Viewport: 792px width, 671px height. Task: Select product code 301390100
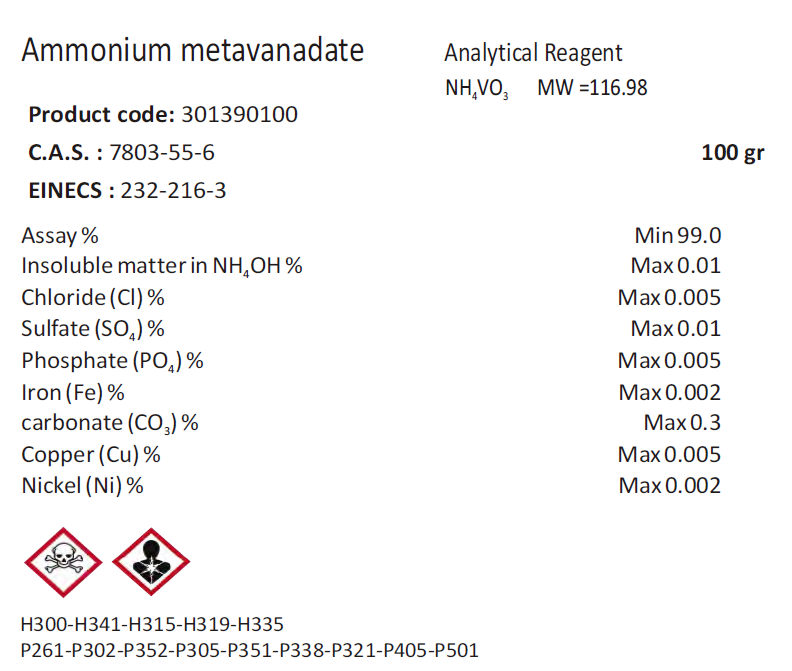pos(239,115)
